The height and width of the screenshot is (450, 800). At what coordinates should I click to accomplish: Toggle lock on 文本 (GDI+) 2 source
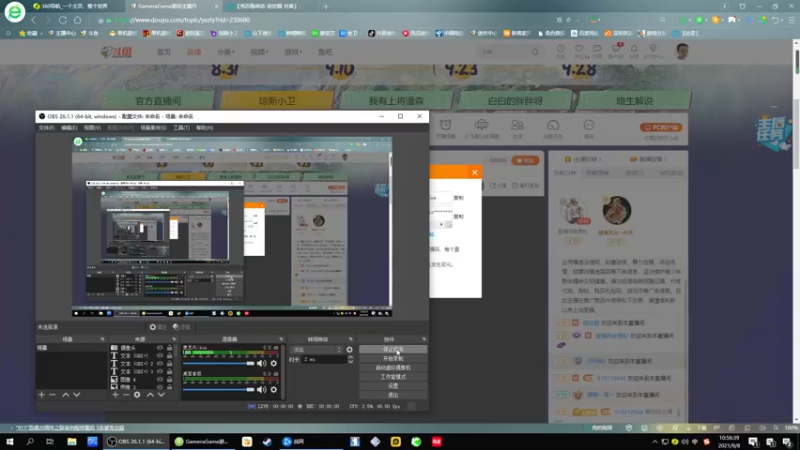(x=169, y=364)
